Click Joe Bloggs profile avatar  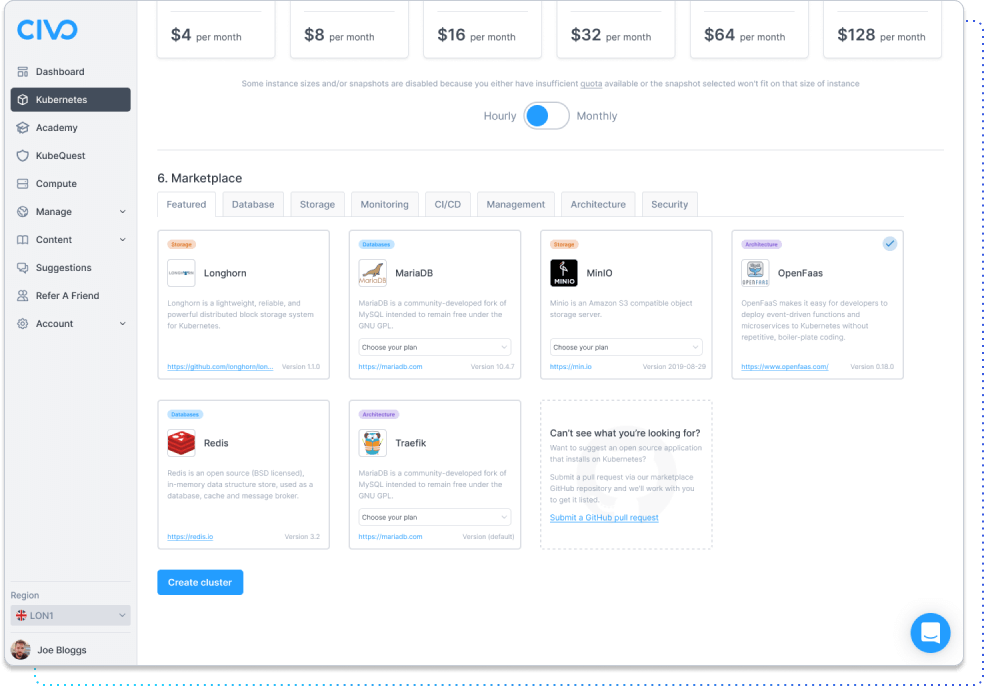click(21, 650)
